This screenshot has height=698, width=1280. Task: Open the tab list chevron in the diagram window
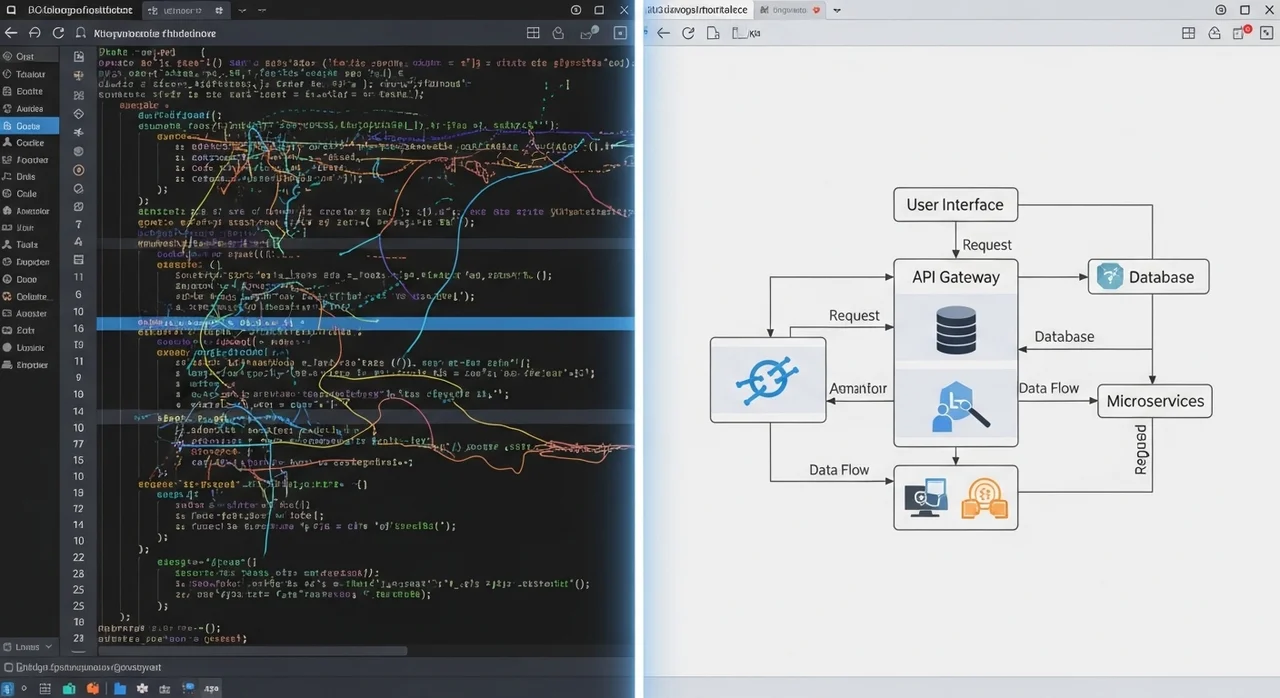tap(837, 10)
